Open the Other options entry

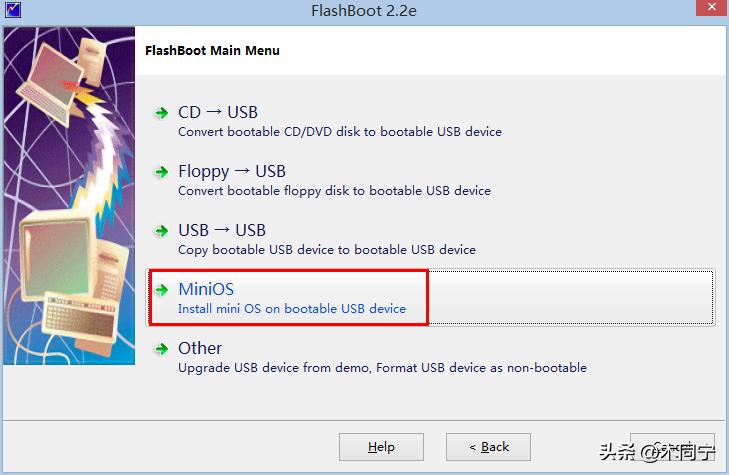click(x=200, y=348)
